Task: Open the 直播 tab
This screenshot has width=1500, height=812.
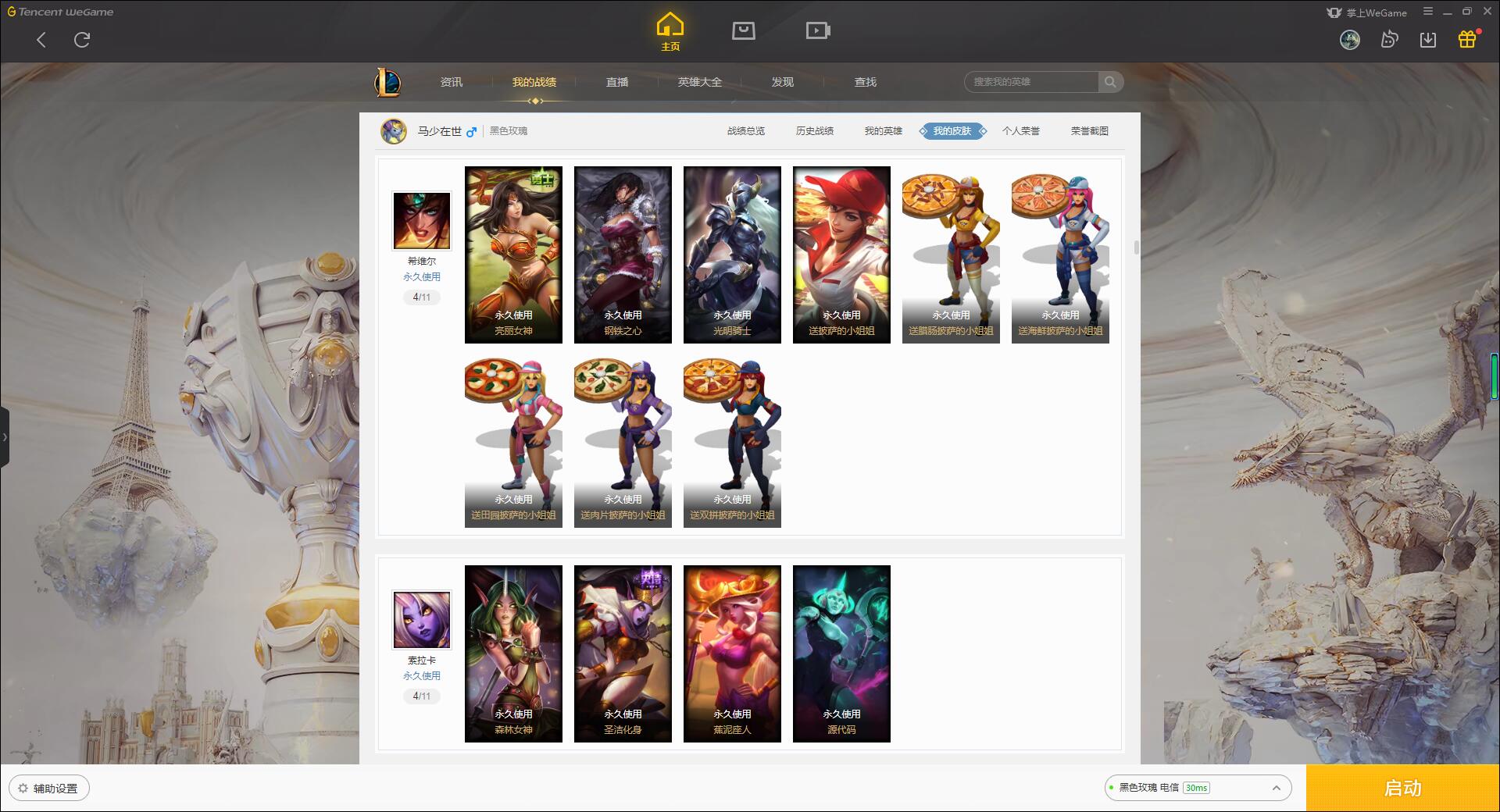Action: tap(617, 82)
